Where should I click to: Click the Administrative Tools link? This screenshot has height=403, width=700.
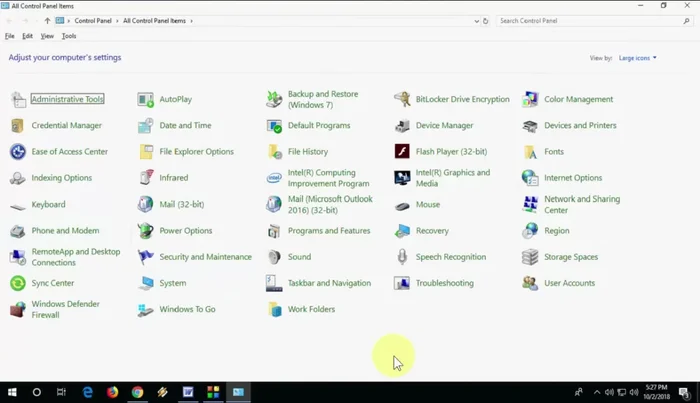point(67,99)
